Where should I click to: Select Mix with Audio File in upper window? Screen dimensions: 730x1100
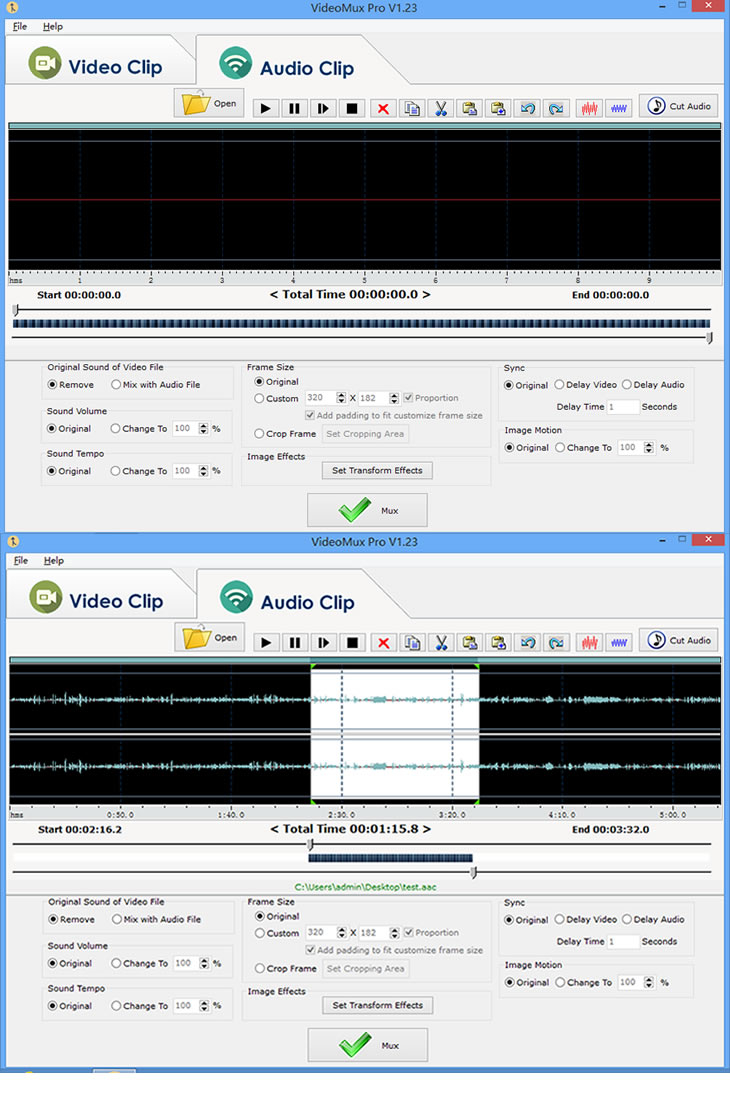[x=156, y=384]
